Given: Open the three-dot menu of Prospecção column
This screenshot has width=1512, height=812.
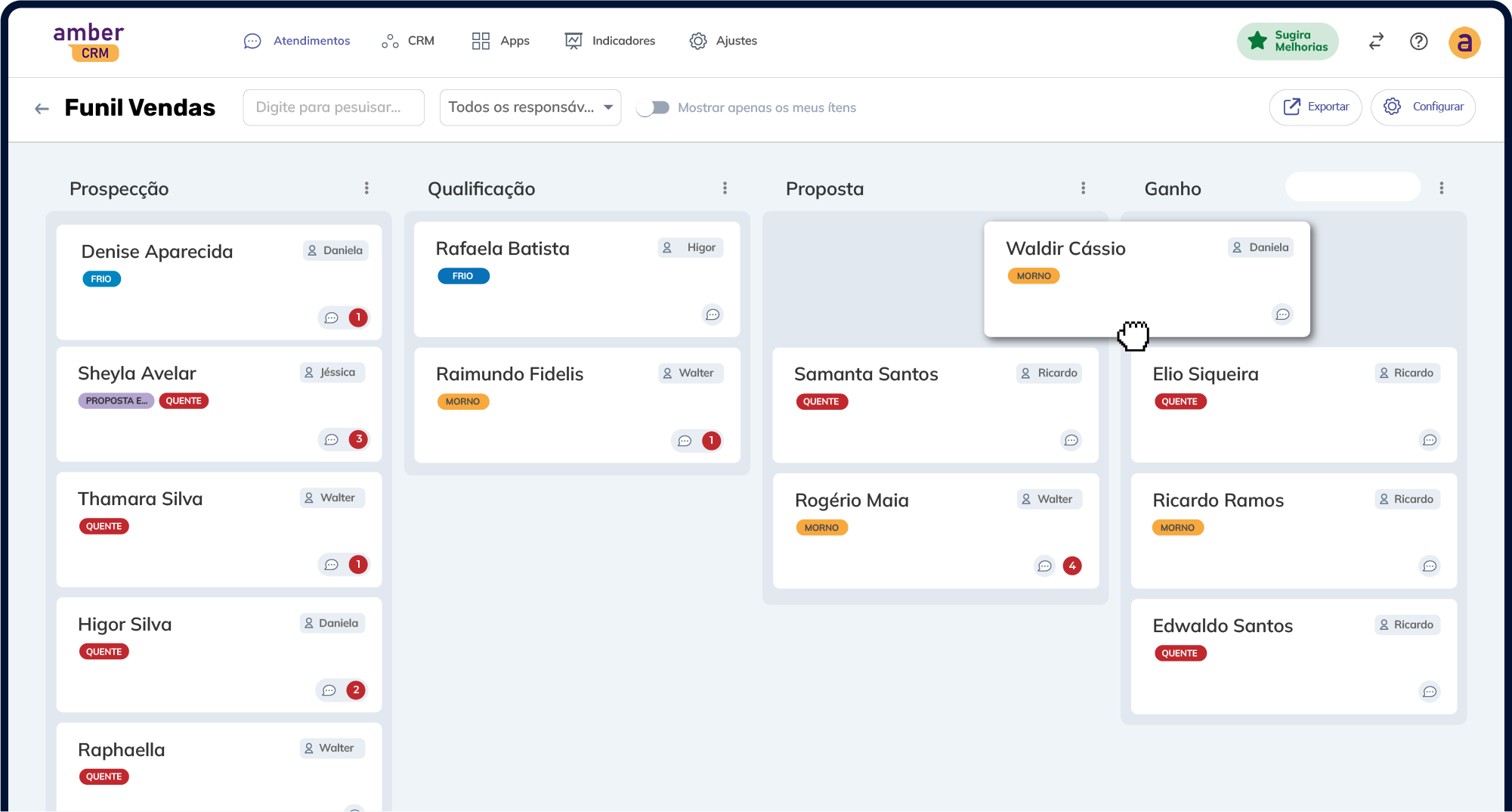Looking at the screenshot, I should coord(366,188).
